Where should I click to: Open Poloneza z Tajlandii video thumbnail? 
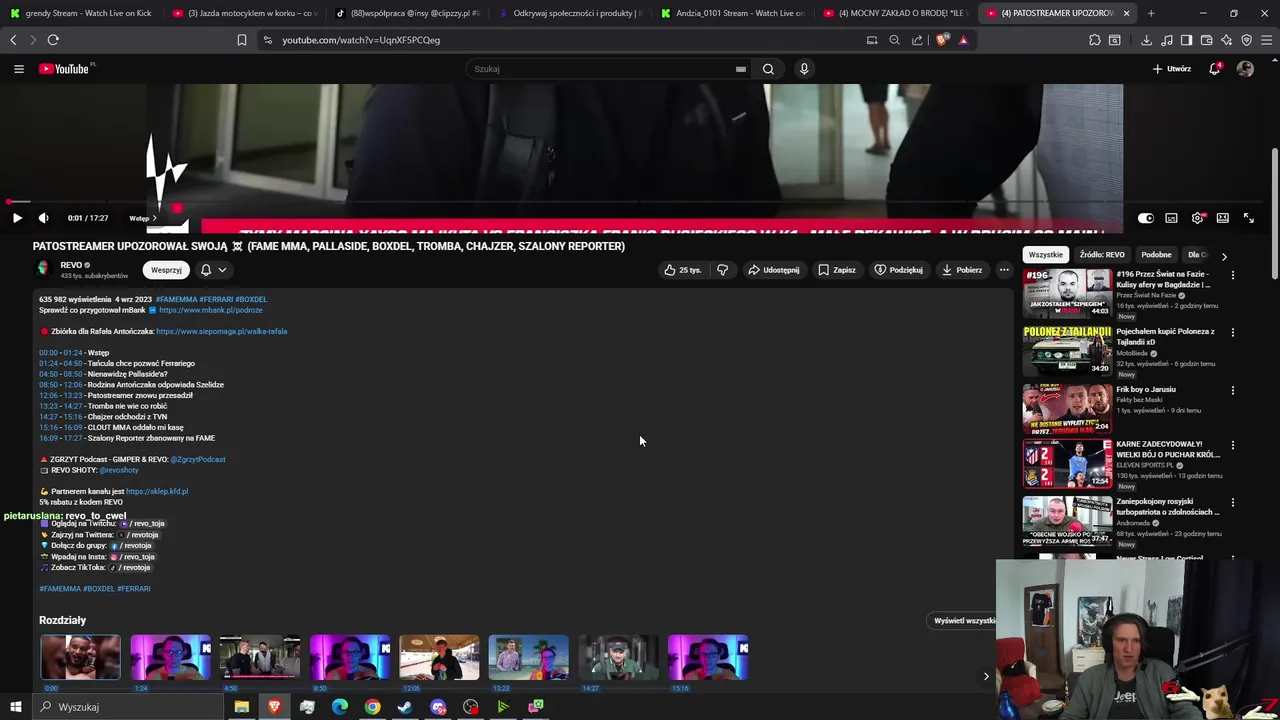(1067, 349)
